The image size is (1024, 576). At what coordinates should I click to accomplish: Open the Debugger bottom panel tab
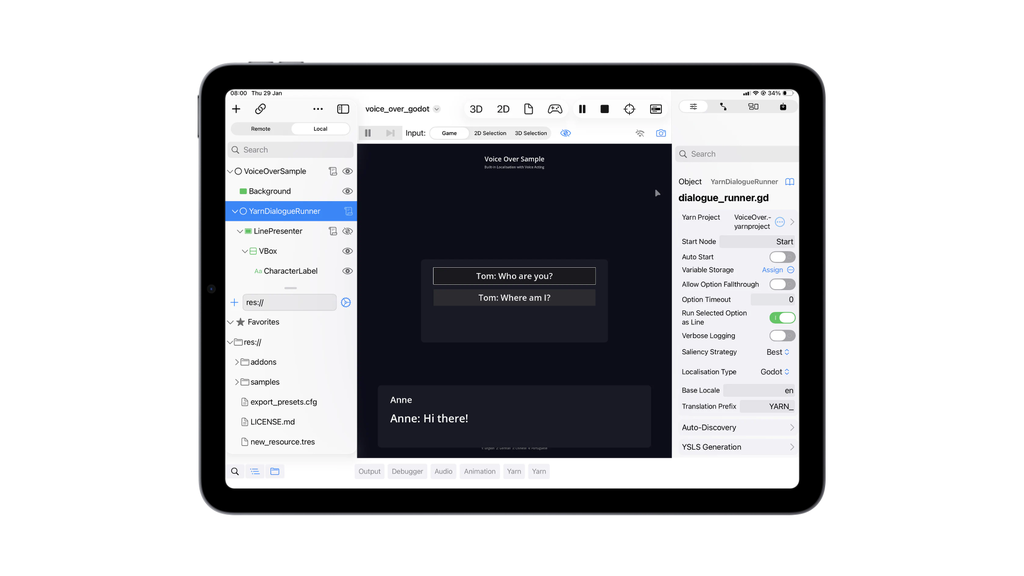click(x=407, y=471)
